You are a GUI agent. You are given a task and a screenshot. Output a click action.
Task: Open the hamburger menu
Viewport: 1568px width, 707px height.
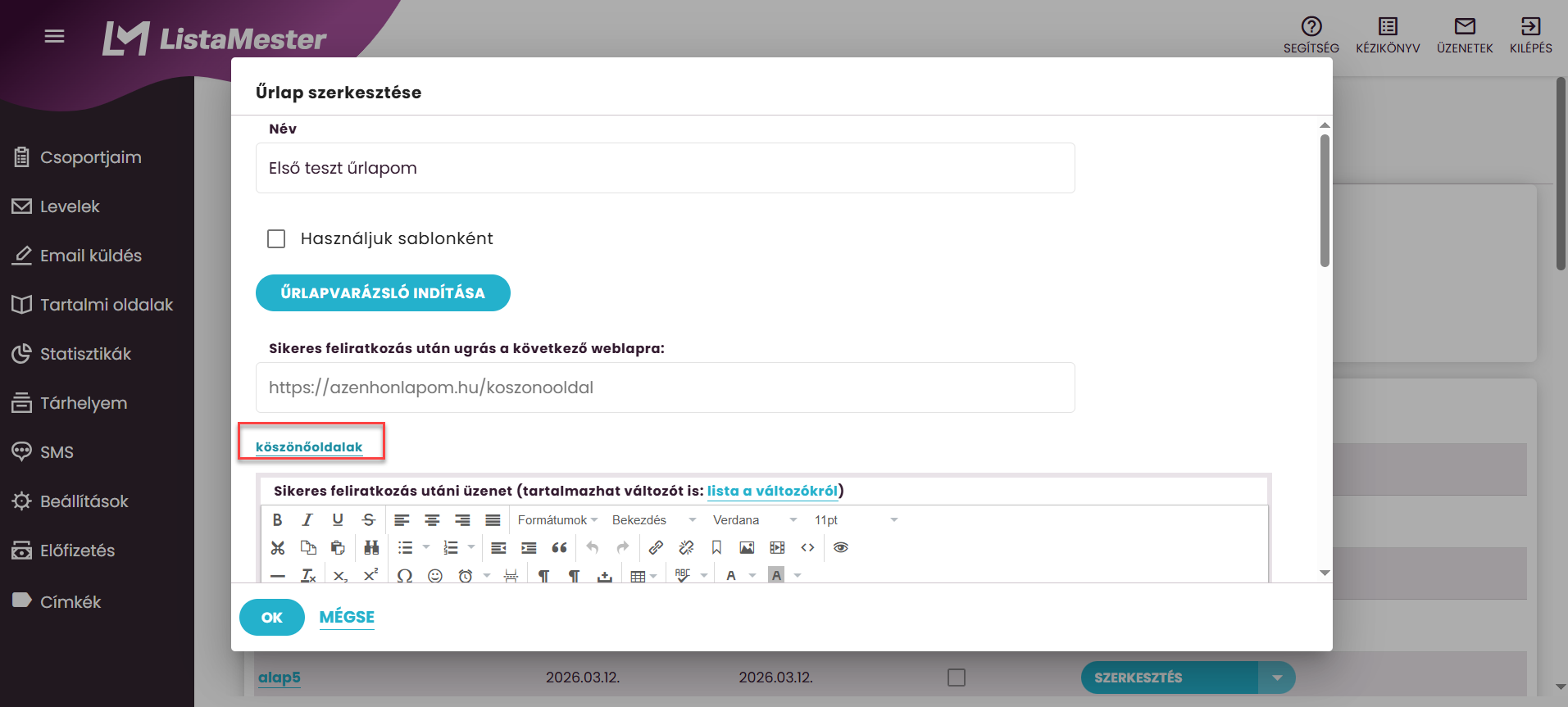54,36
